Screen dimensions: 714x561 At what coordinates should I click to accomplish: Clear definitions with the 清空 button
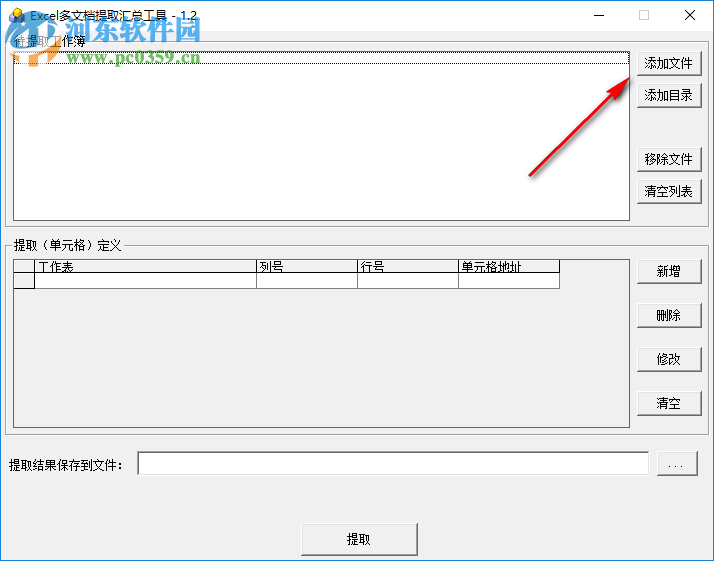click(x=668, y=403)
